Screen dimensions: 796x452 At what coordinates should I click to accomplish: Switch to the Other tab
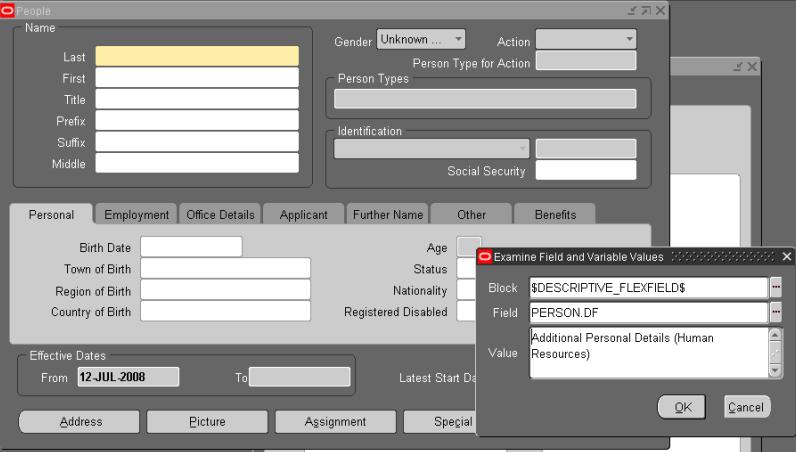(x=472, y=215)
